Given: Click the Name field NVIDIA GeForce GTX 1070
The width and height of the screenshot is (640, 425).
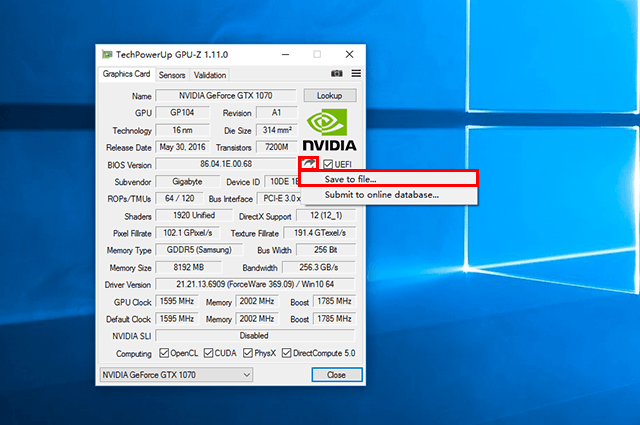Looking at the screenshot, I should 226,96.
